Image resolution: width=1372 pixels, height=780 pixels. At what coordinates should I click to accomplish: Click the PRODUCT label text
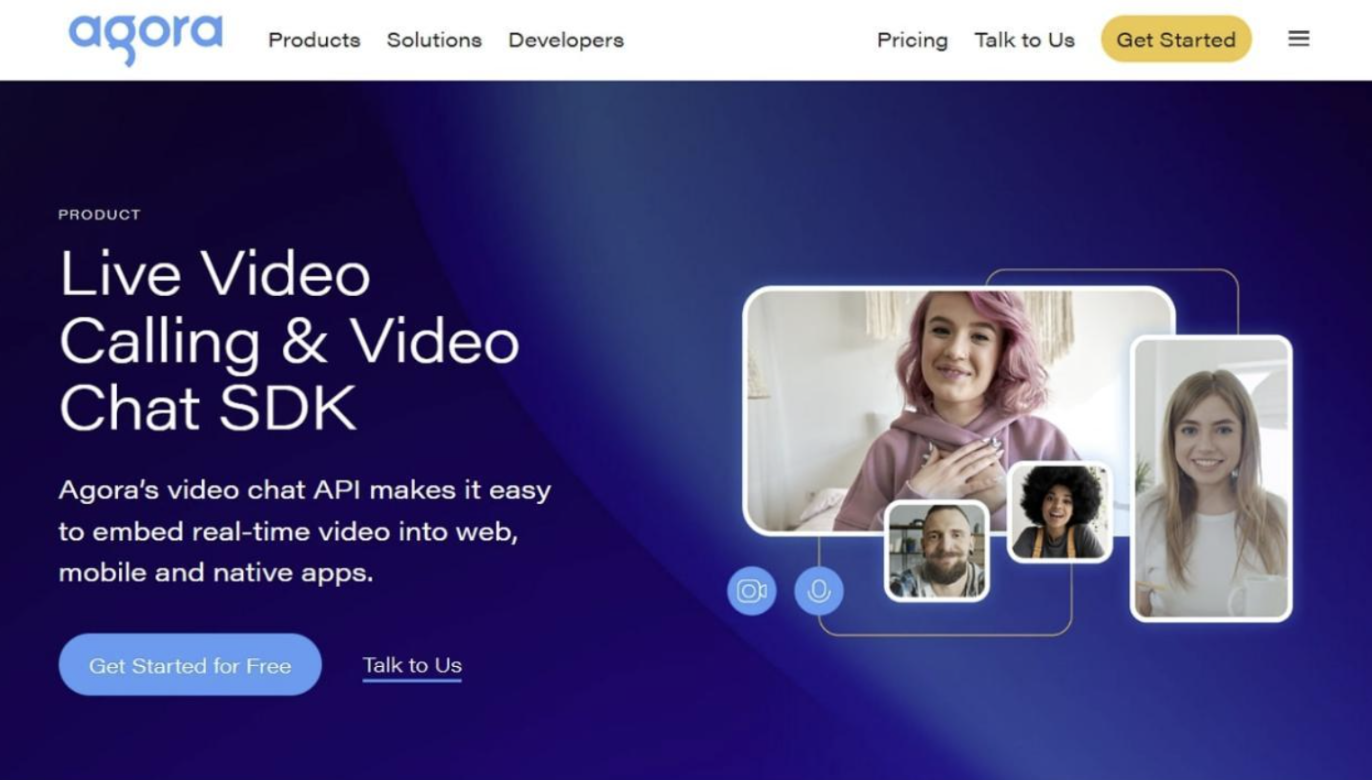99,214
